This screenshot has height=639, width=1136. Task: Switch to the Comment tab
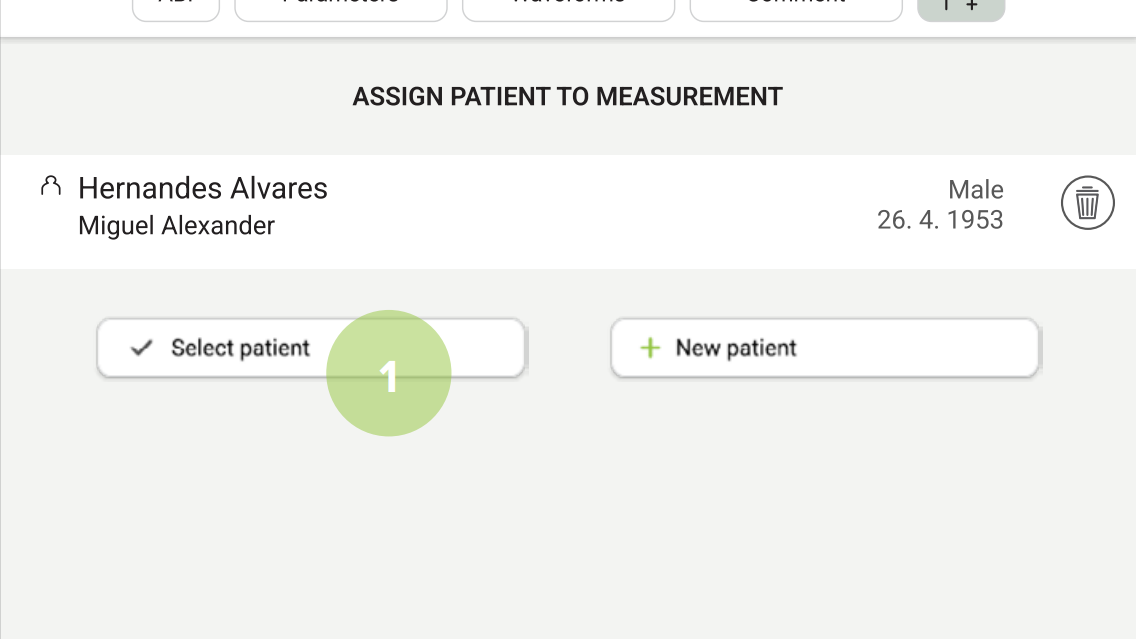(796, 4)
